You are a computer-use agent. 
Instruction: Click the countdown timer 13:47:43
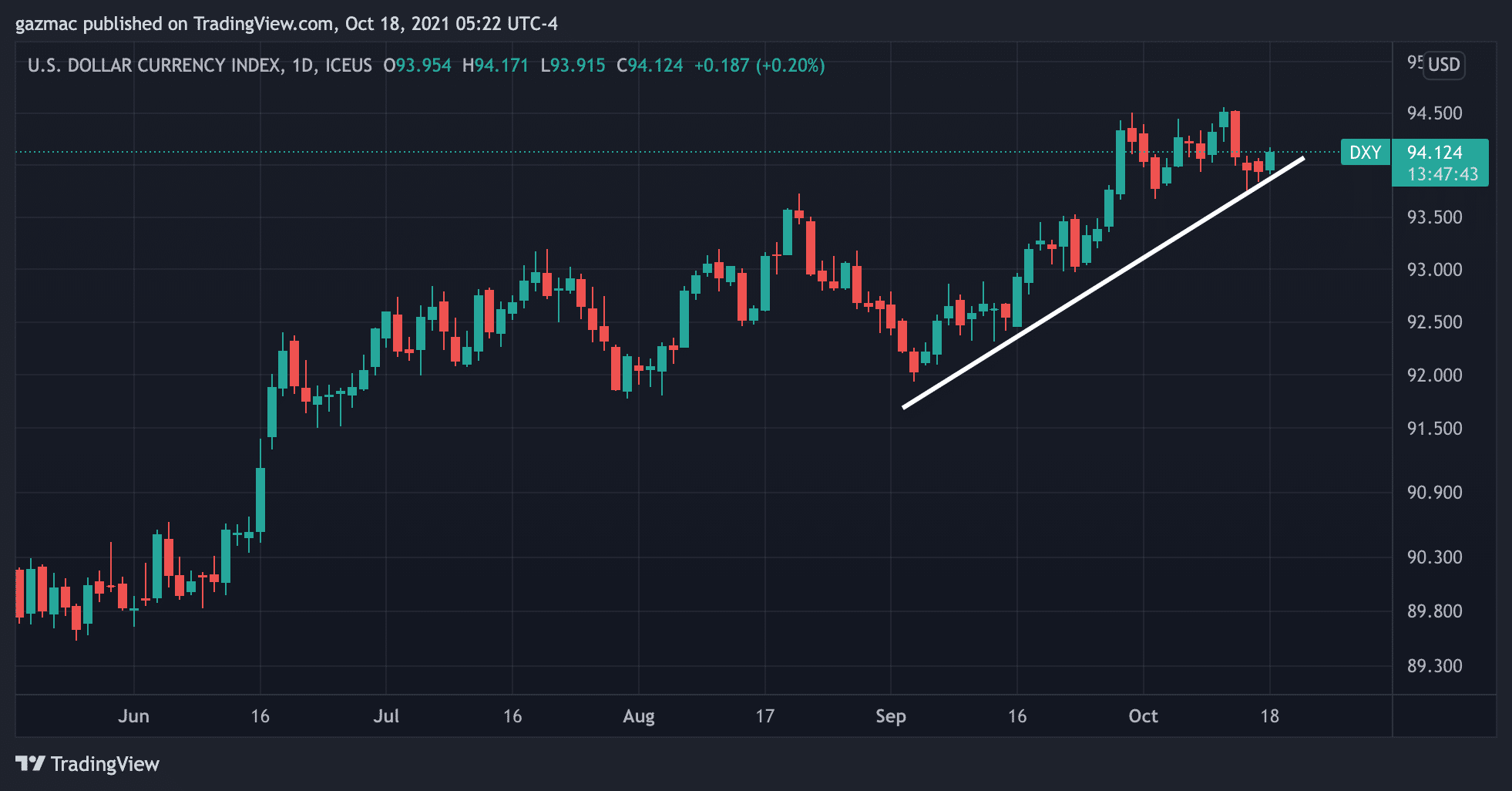click(x=1442, y=174)
